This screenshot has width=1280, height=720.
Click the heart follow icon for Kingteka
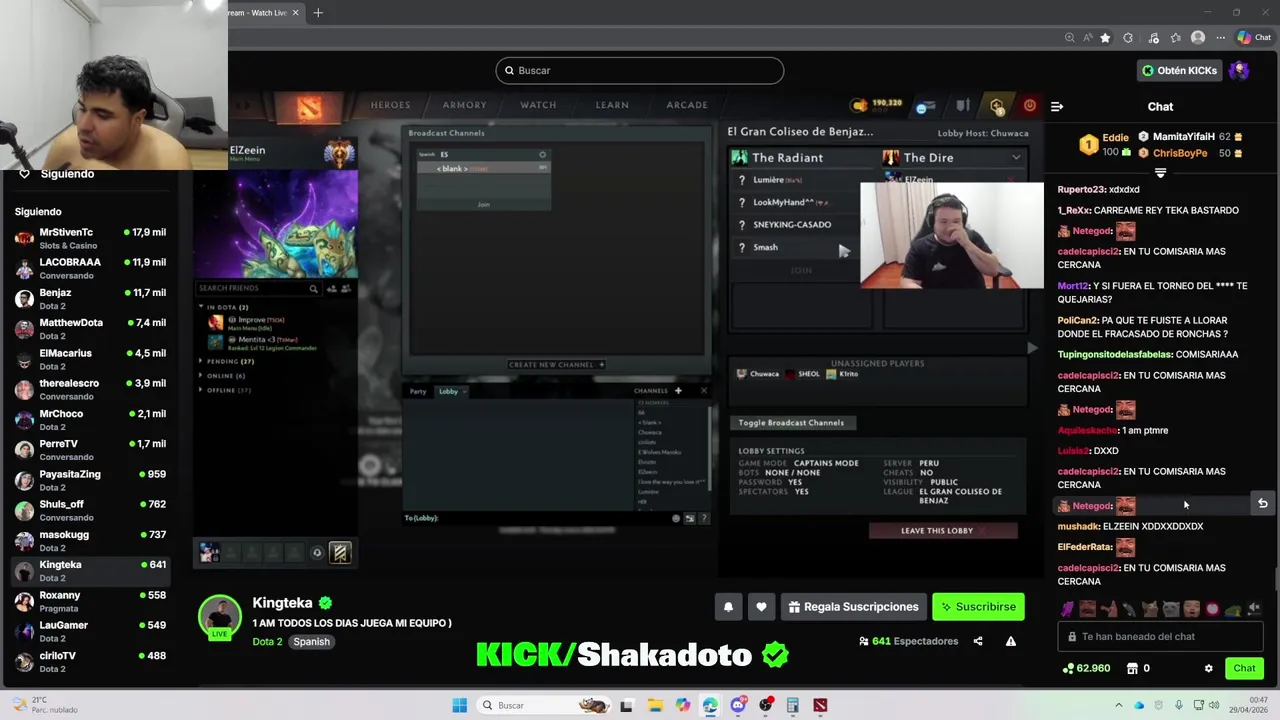point(761,607)
